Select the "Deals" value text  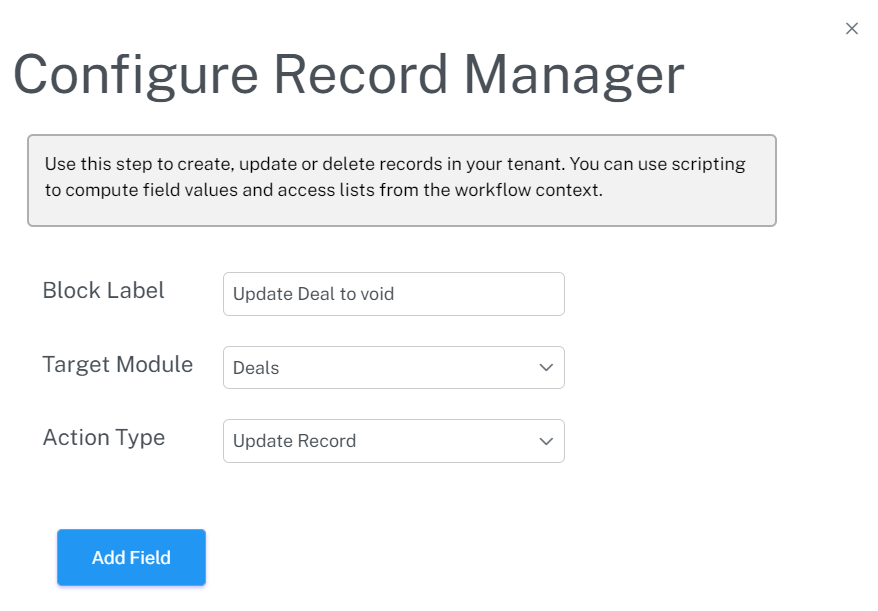click(x=256, y=368)
